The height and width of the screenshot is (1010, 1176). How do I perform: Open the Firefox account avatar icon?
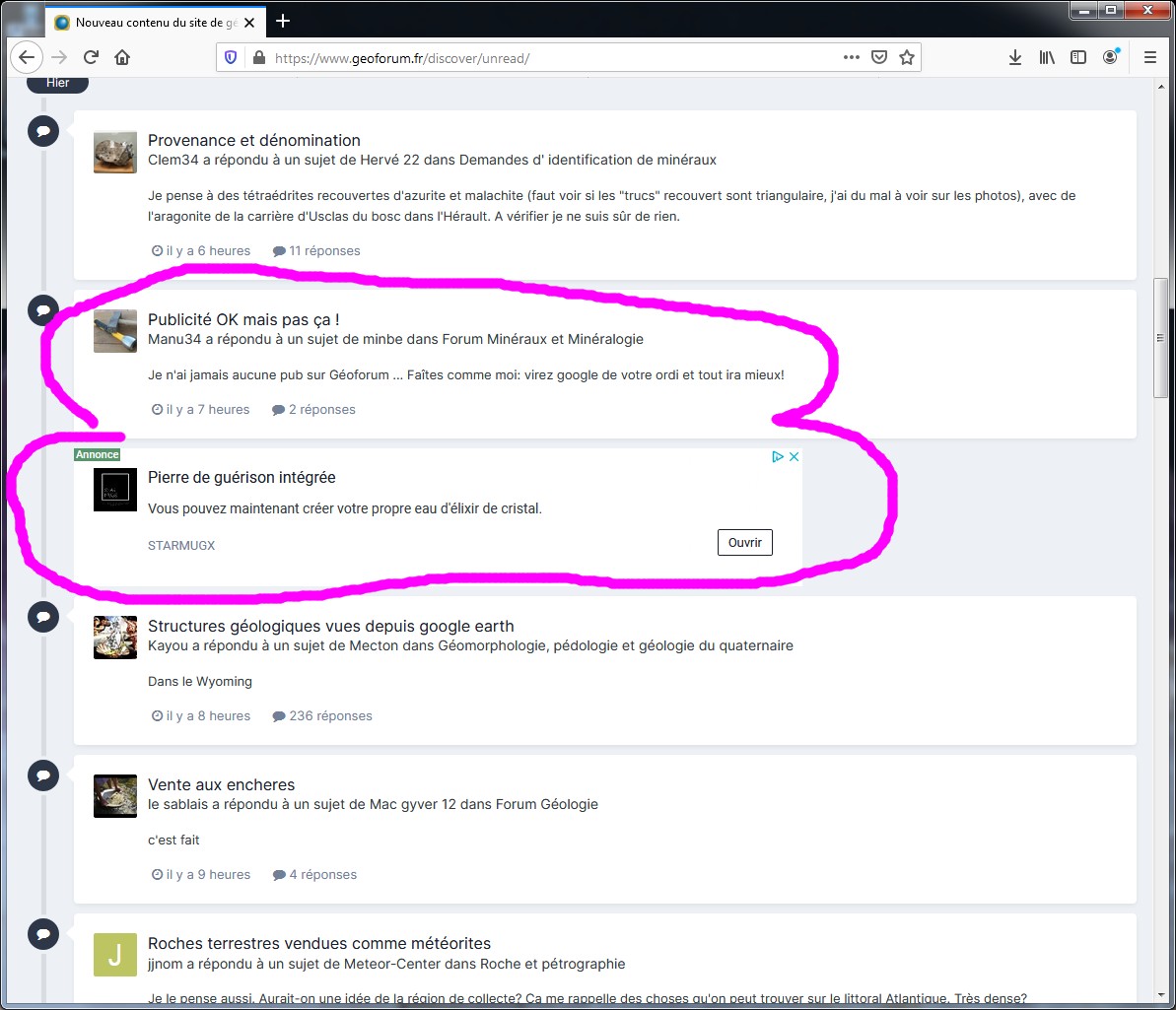tap(1111, 57)
